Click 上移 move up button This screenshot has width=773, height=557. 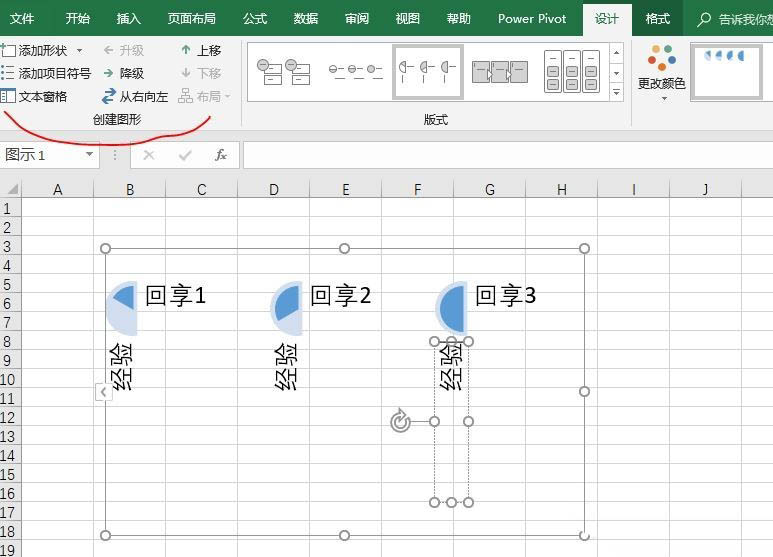pos(201,50)
